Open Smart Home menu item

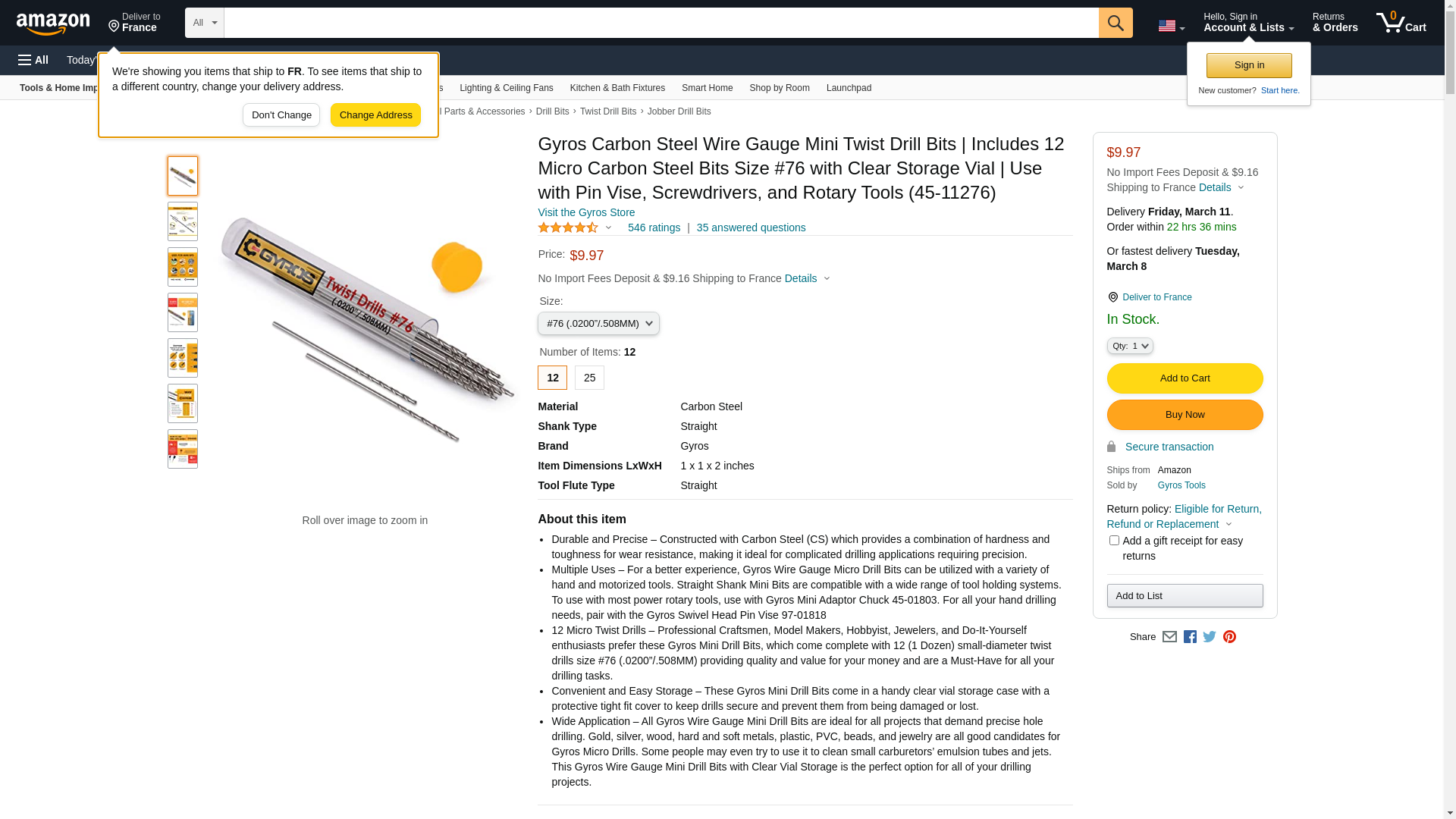[x=707, y=88]
